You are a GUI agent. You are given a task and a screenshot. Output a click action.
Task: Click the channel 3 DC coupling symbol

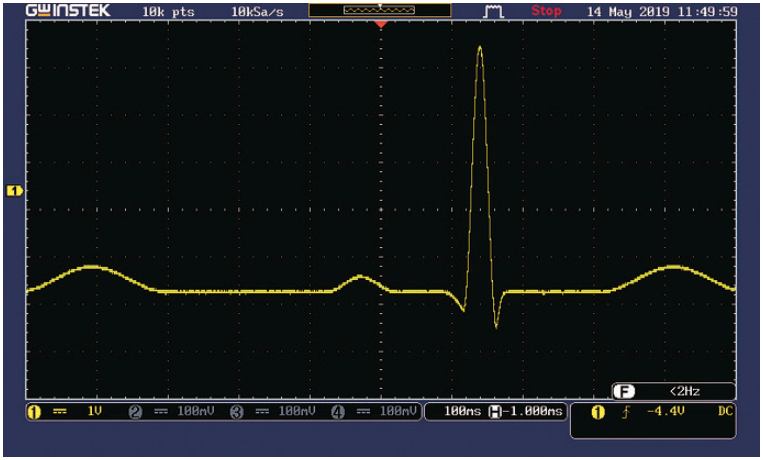(262, 411)
